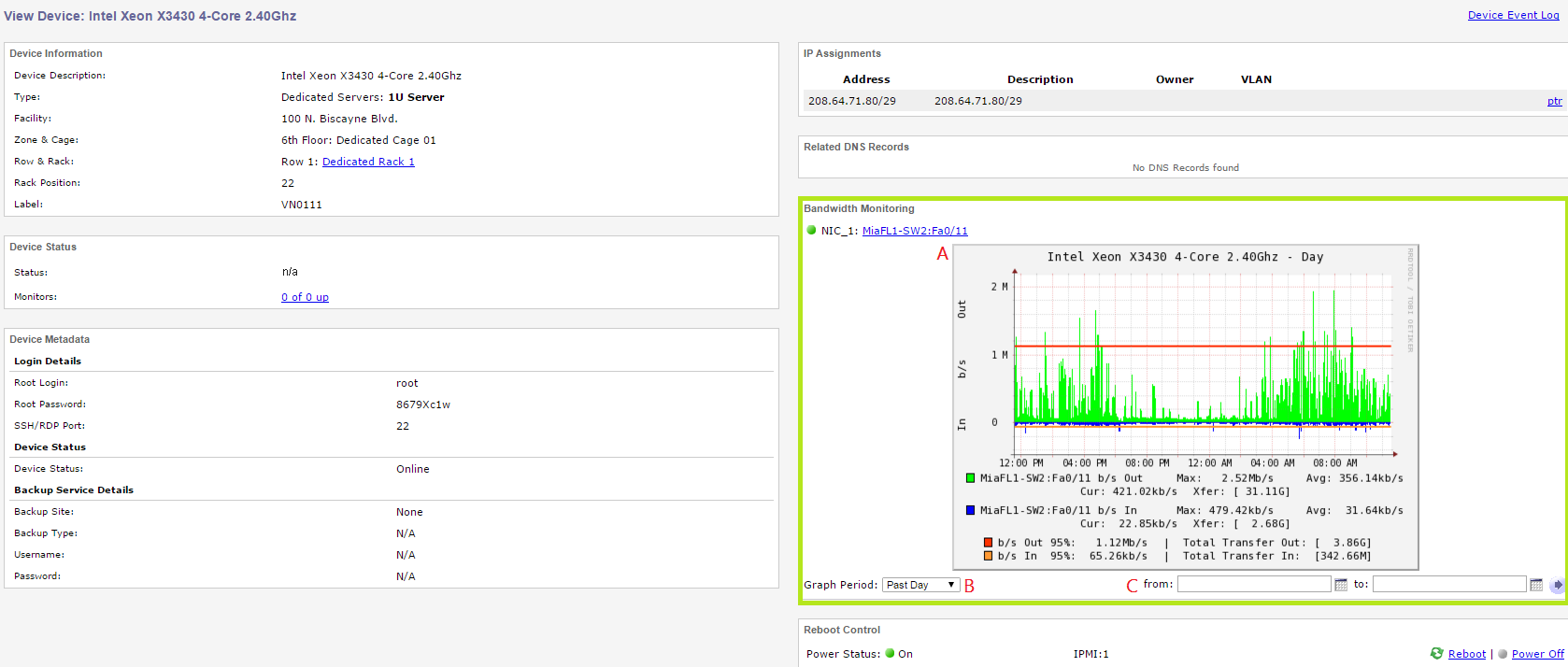This screenshot has height=667, width=1568.
Task: Click the Backup Service Details subheading
Action: click(x=74, y=490)
